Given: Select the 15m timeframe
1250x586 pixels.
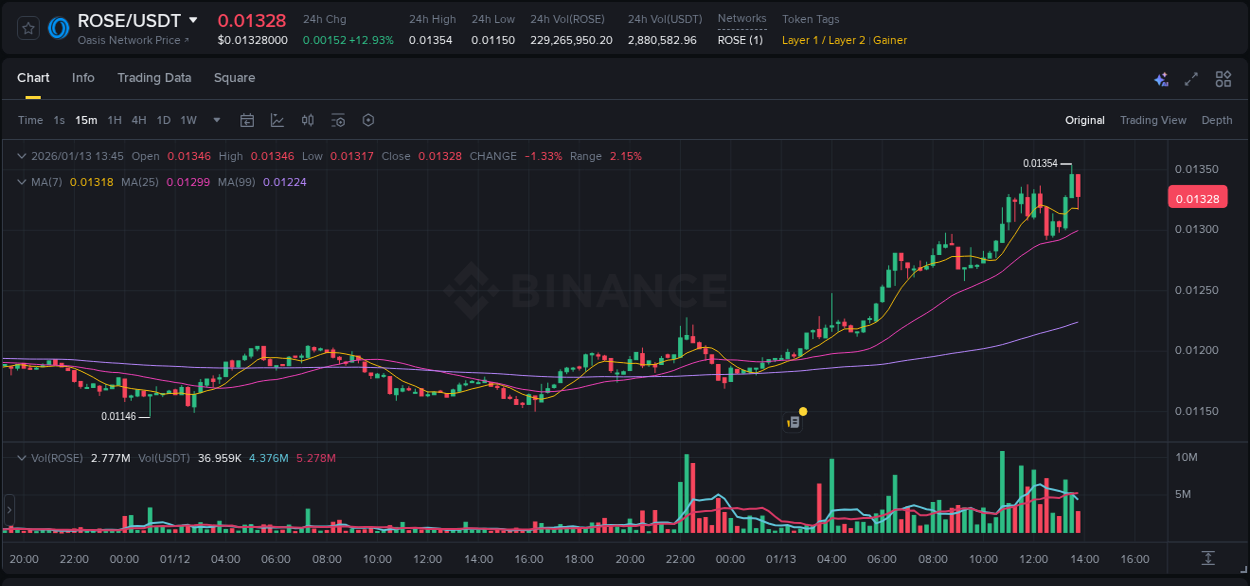Looking at the screenshot, I should (86, 120).
